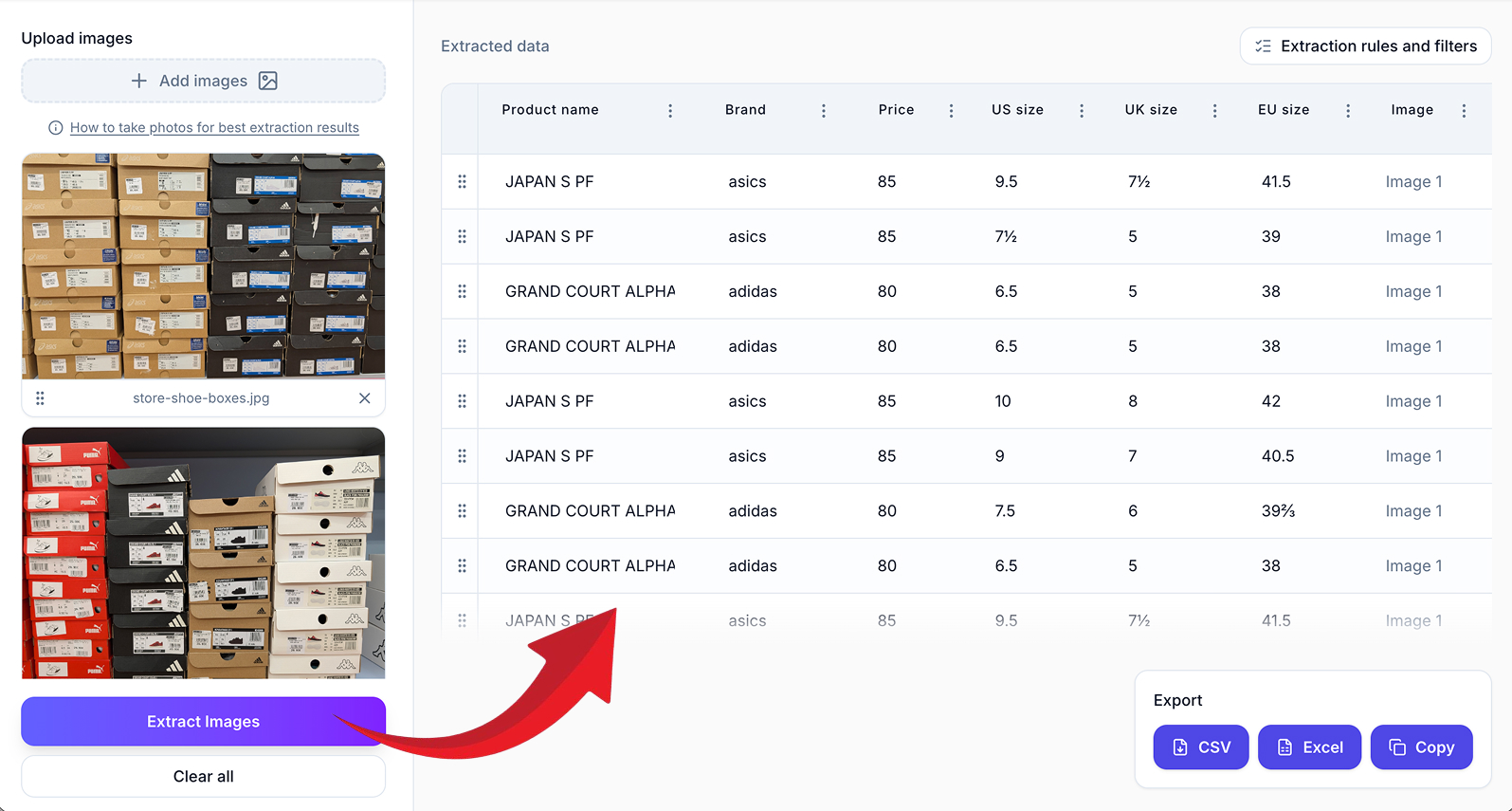Grab the drag handle of the US size 7½ row
The height and width of the screenshot is (811, 1512).
463,236
